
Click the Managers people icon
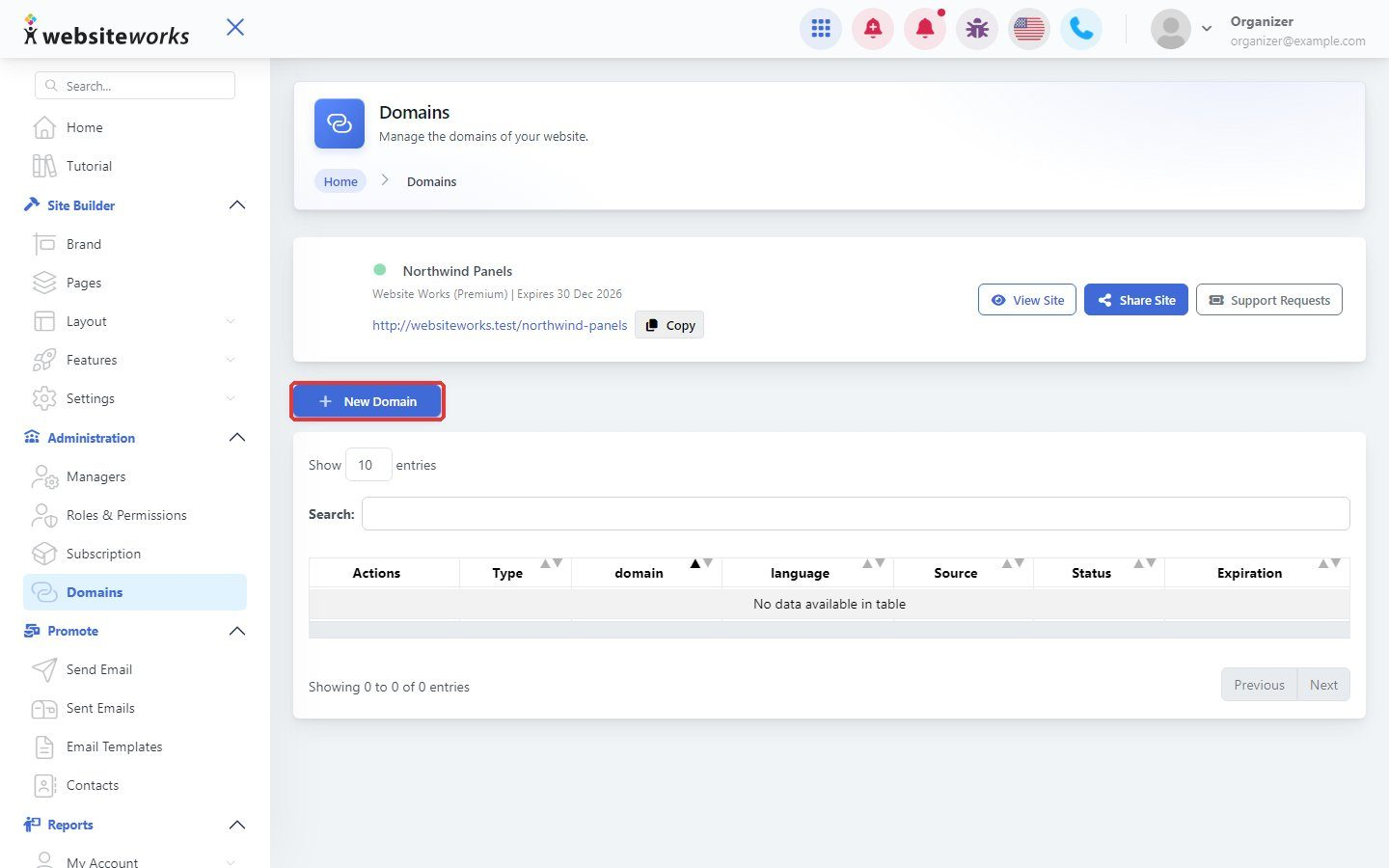(44, 476)
